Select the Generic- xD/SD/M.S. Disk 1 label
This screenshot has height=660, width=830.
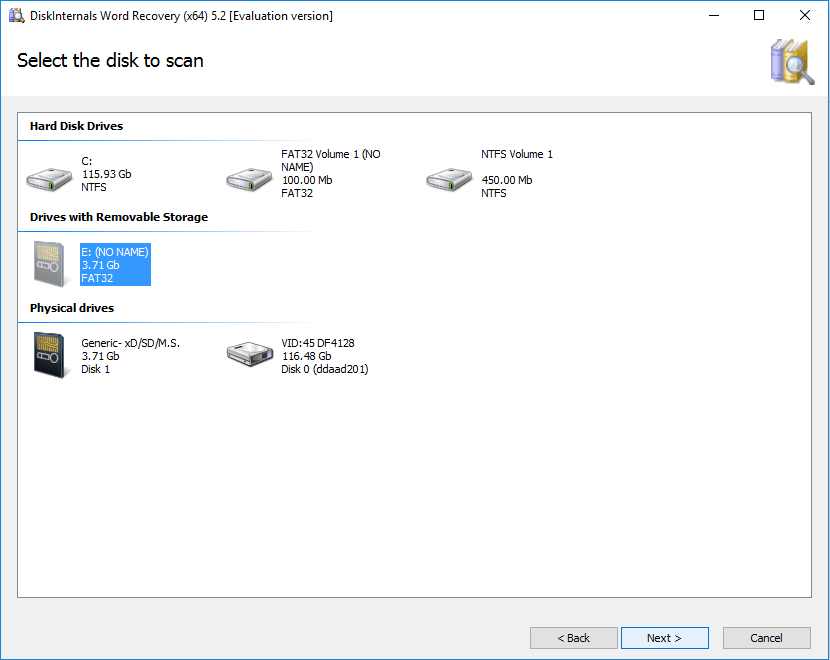tap(130, 356)
